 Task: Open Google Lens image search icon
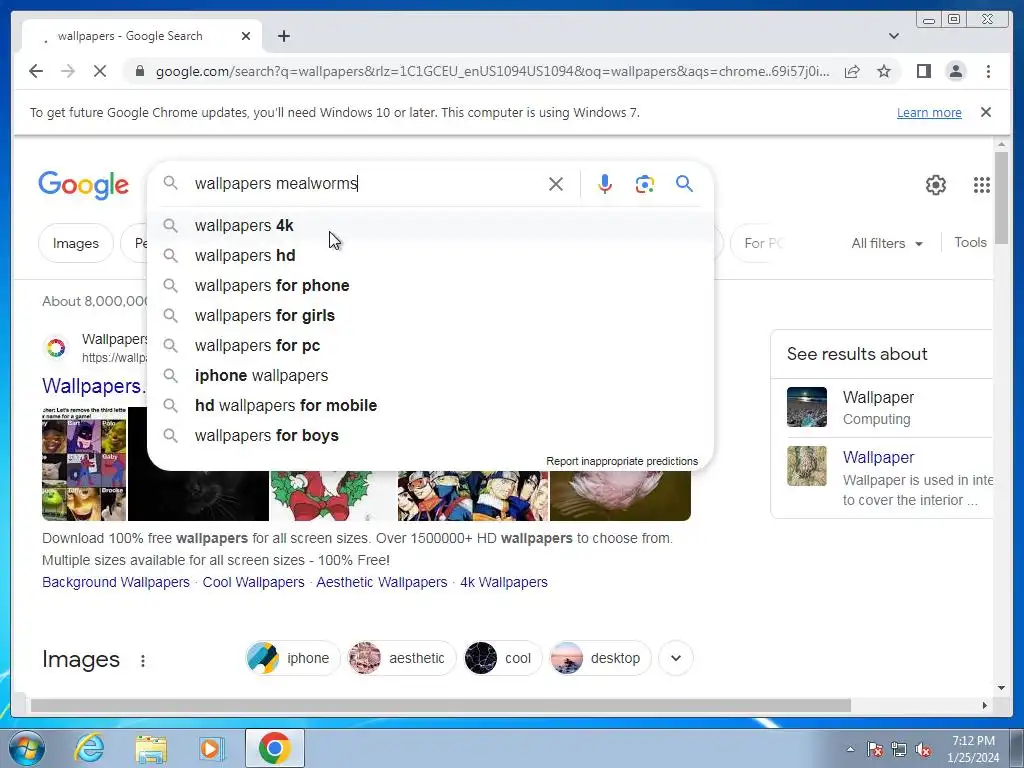click(645, 184)
